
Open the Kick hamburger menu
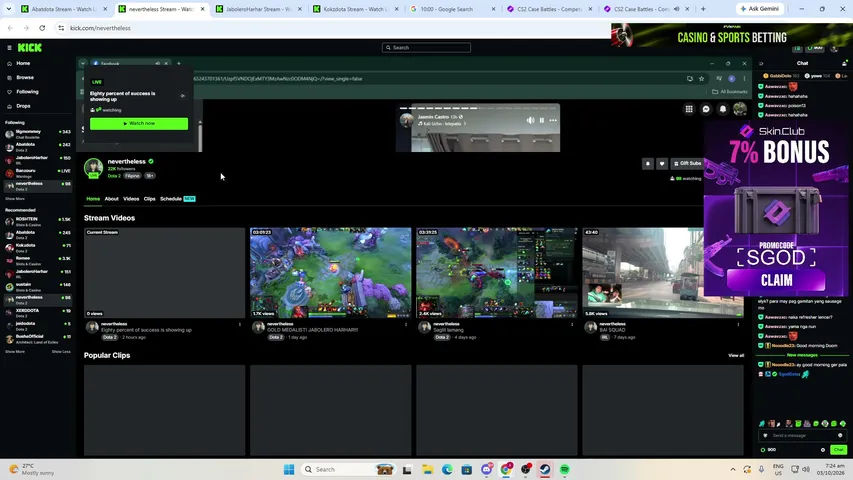(9, 48)
